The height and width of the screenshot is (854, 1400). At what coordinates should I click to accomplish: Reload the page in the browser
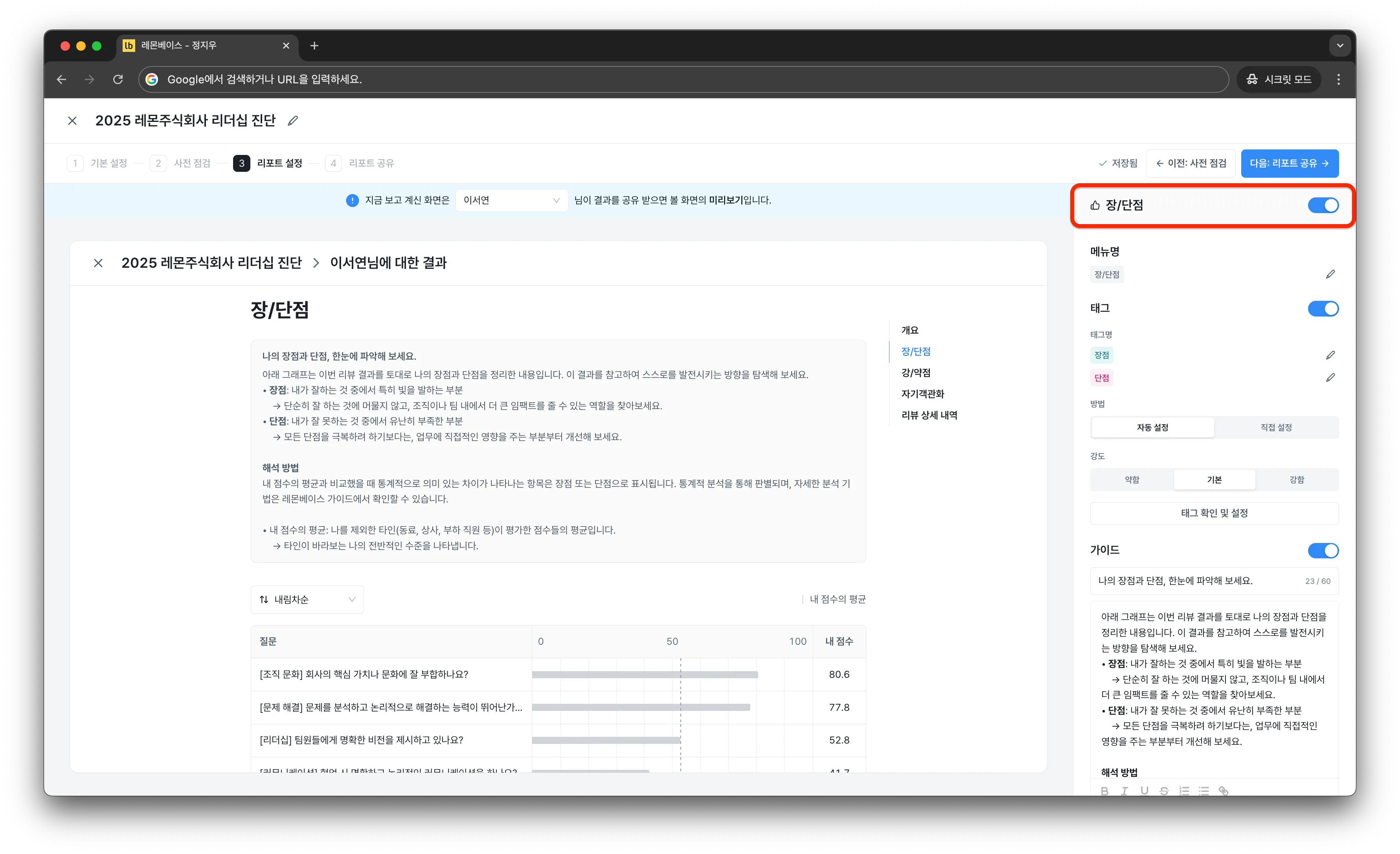click(x=118, y=79)
